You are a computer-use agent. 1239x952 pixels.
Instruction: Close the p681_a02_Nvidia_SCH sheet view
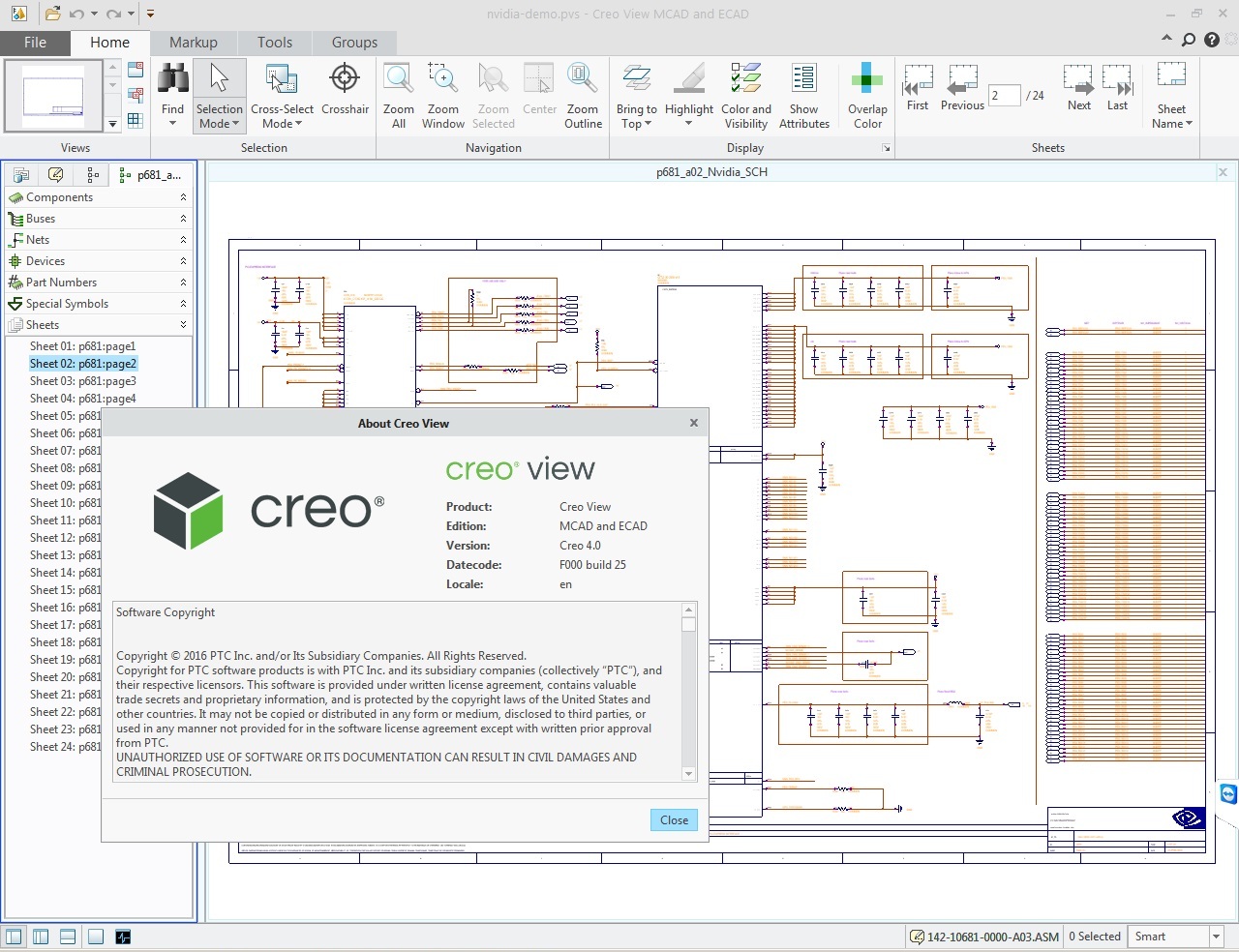pyautogui.click(x=1223, y=172)
